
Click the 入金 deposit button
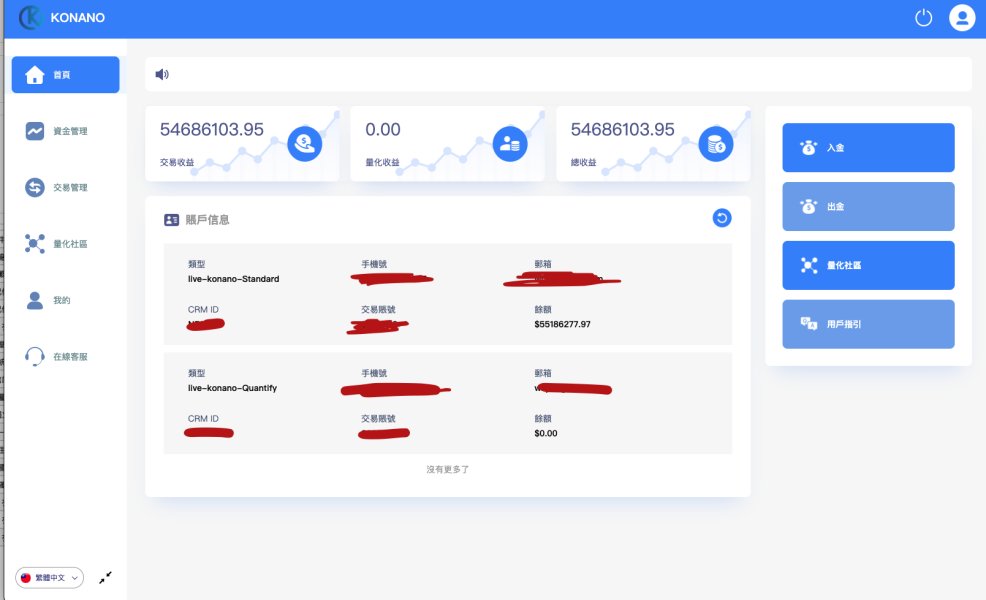point(868,147)
